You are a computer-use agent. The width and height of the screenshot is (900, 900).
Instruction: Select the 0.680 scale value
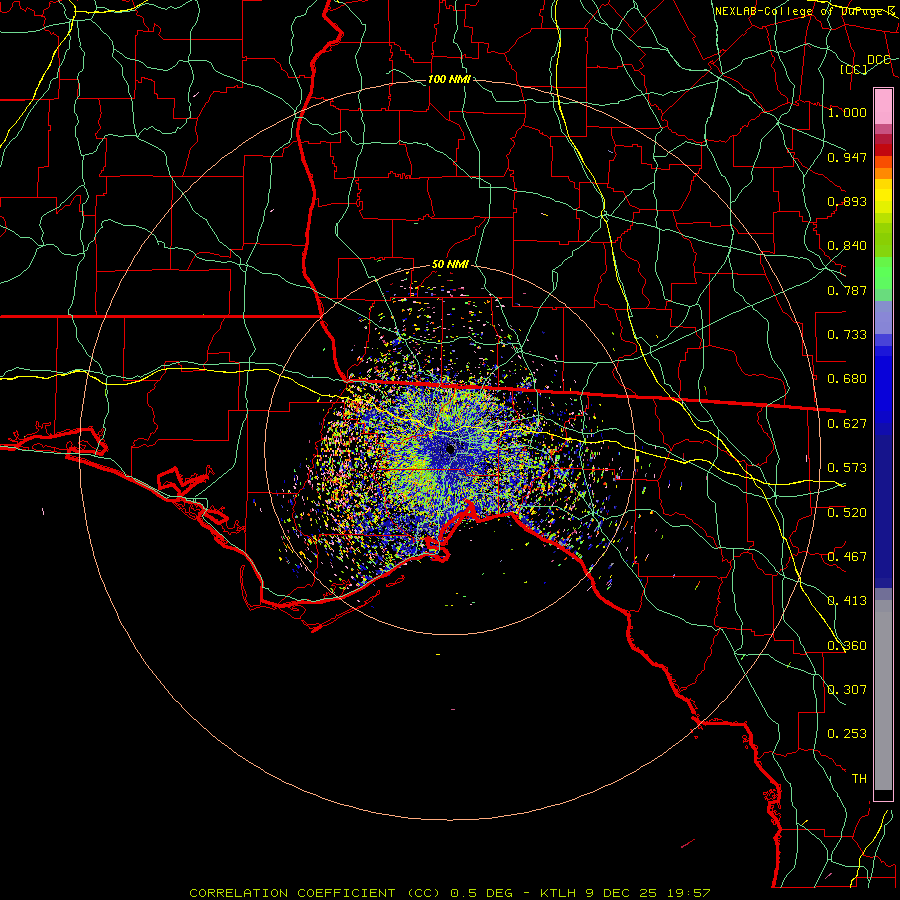coord(847,379)
